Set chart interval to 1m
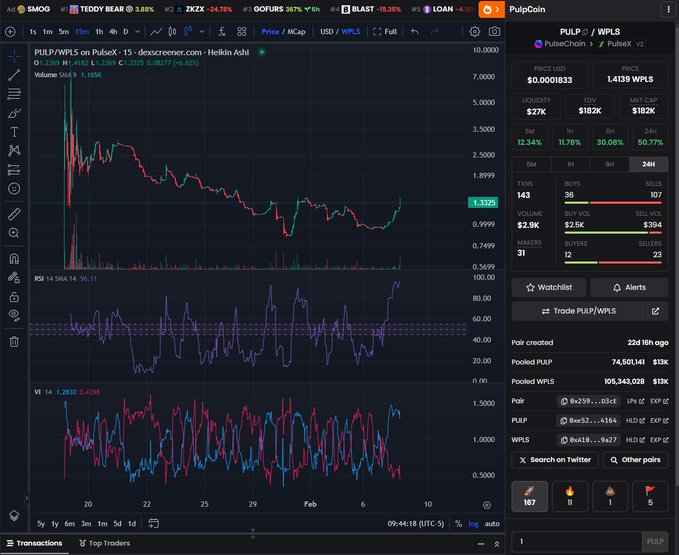Screen dimensions: 679x555 pyautogui.click(x=48, y=32)
